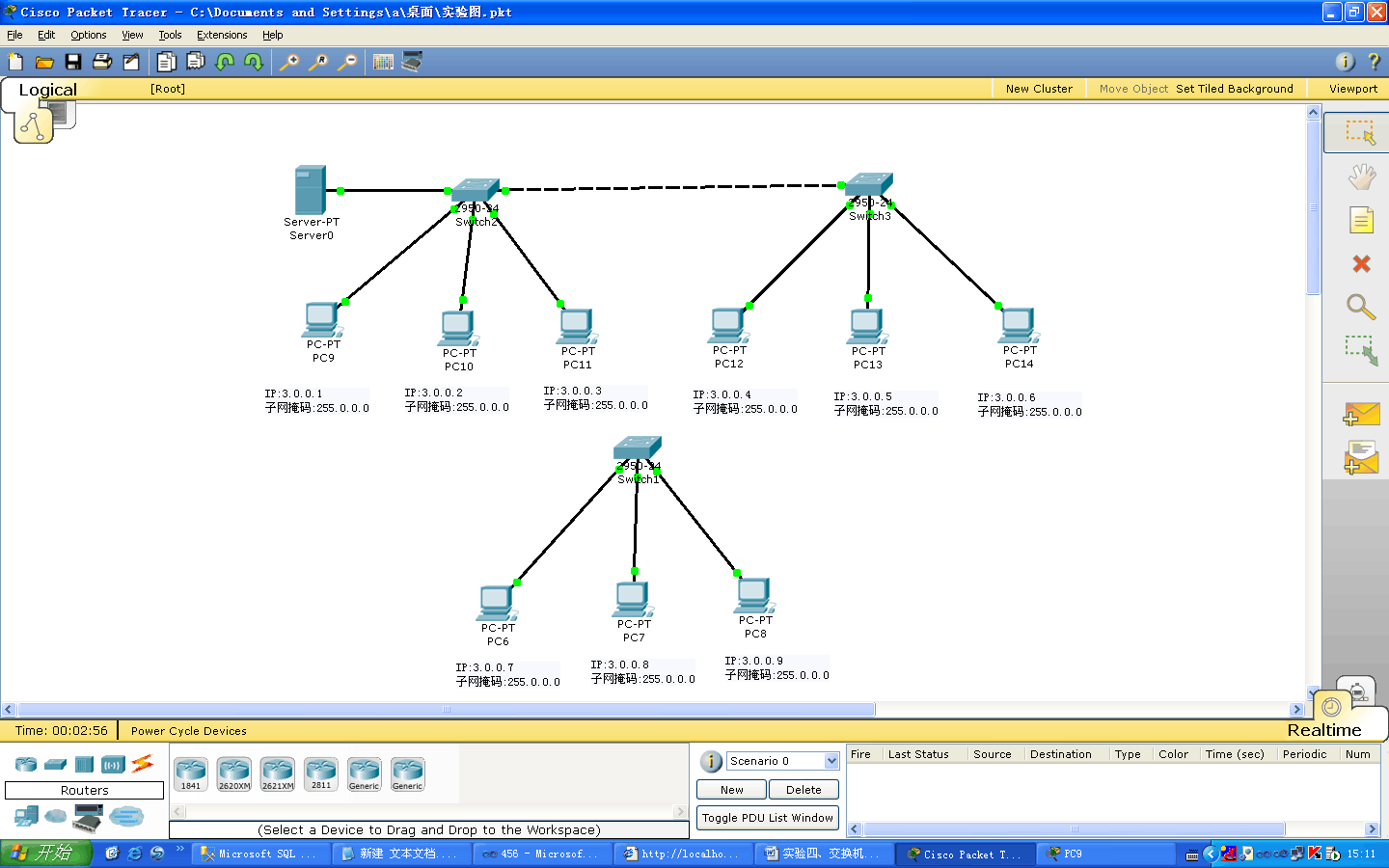Open the drawing palette icon

[383, 62]
